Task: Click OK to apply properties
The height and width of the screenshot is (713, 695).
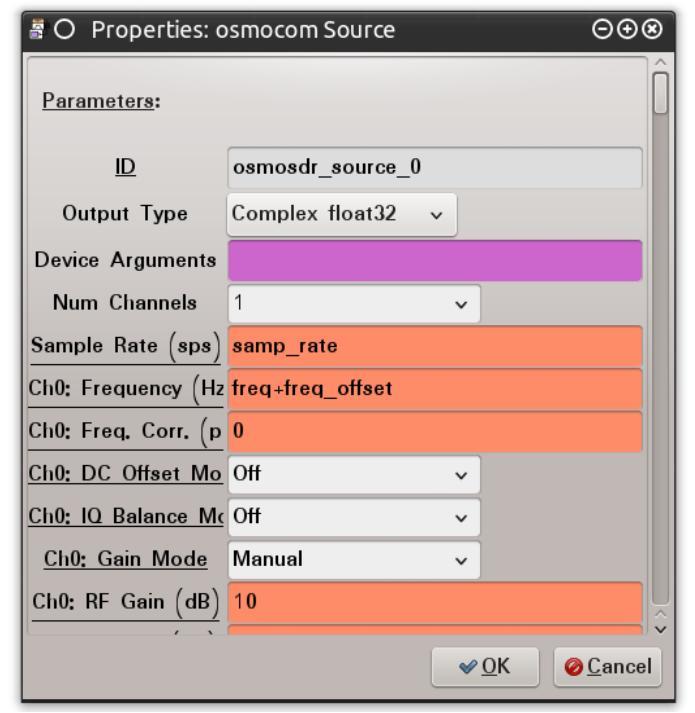Action: click(485, 667)
